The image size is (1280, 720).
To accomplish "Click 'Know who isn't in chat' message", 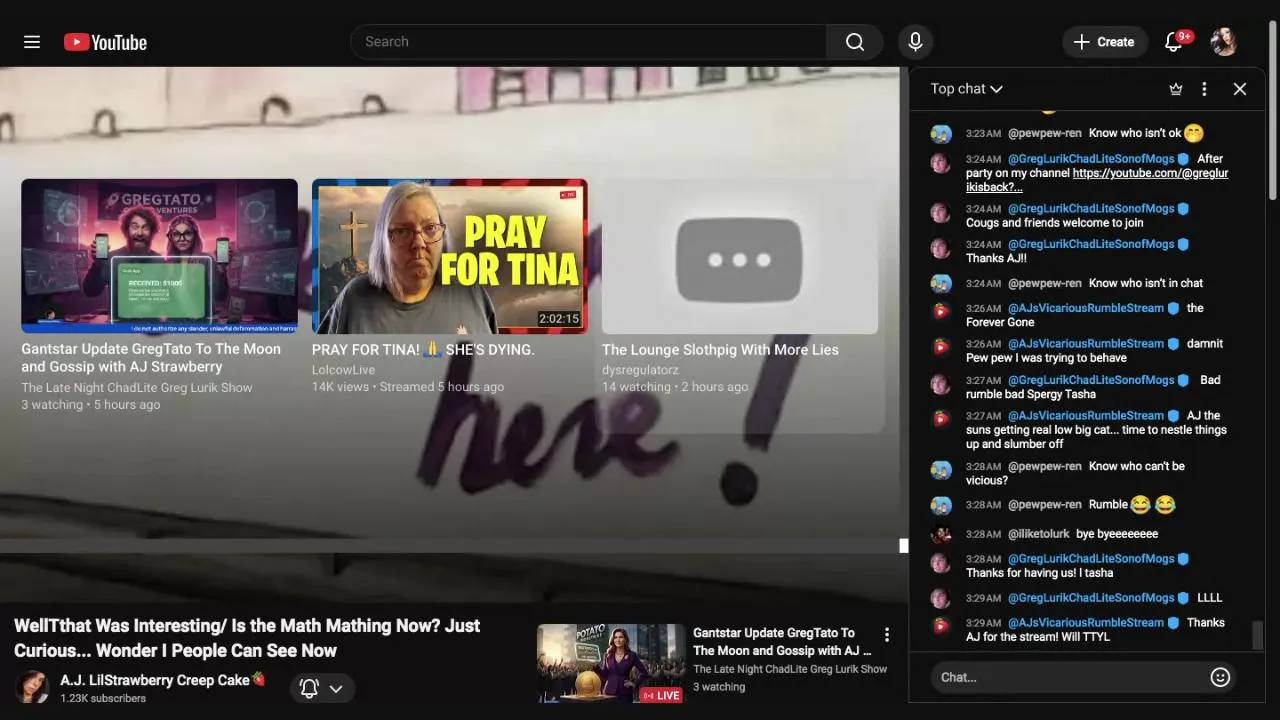I will [x=1145, y=283].
